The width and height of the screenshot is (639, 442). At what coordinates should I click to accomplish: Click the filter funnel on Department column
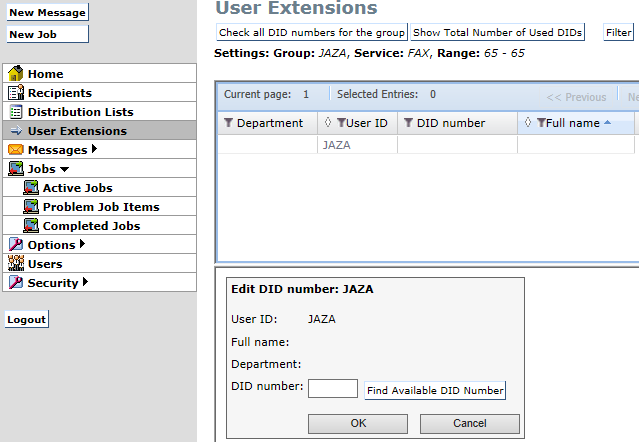[x=229, y=124]
